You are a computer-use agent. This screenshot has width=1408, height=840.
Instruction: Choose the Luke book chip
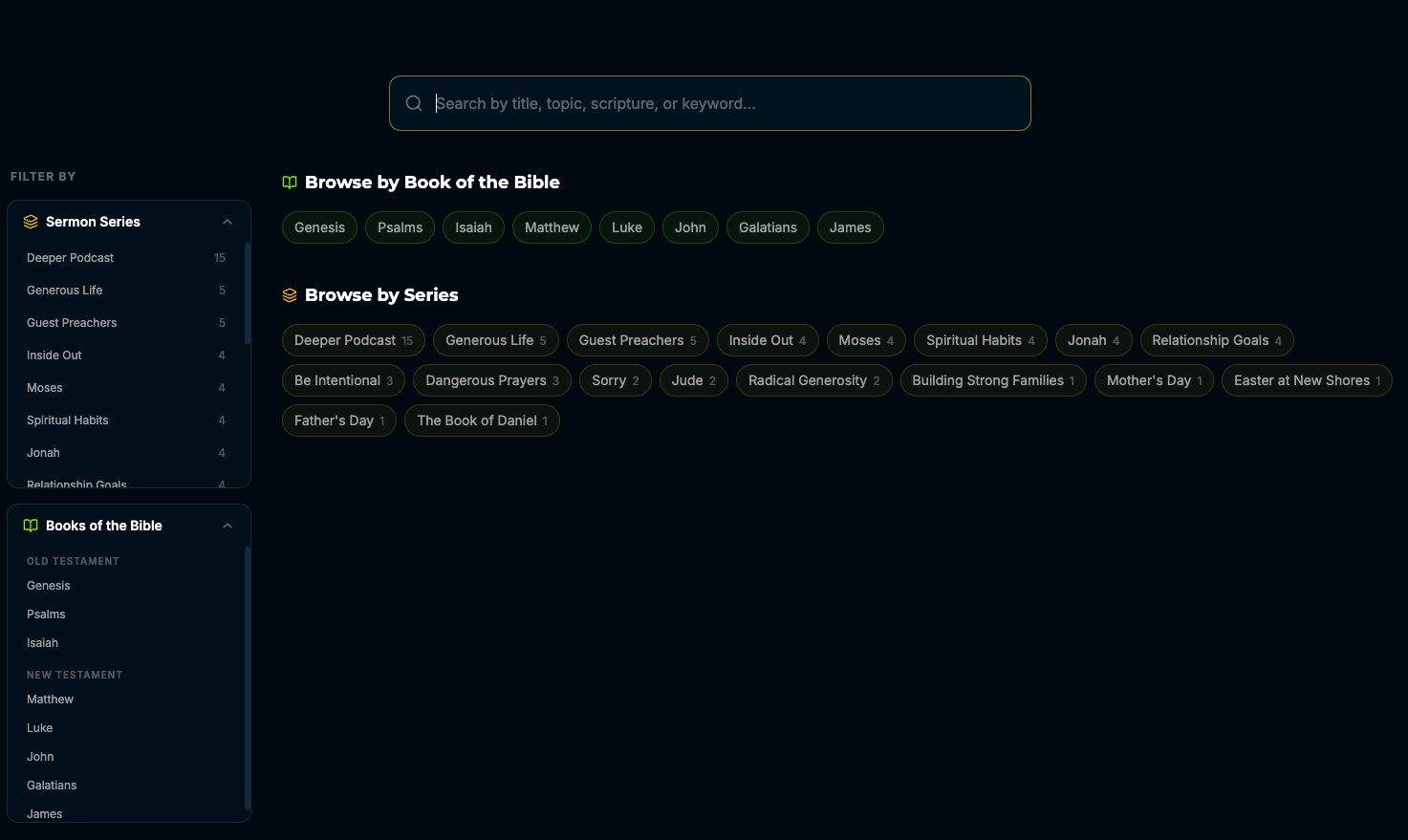click(x=627, y=227)
